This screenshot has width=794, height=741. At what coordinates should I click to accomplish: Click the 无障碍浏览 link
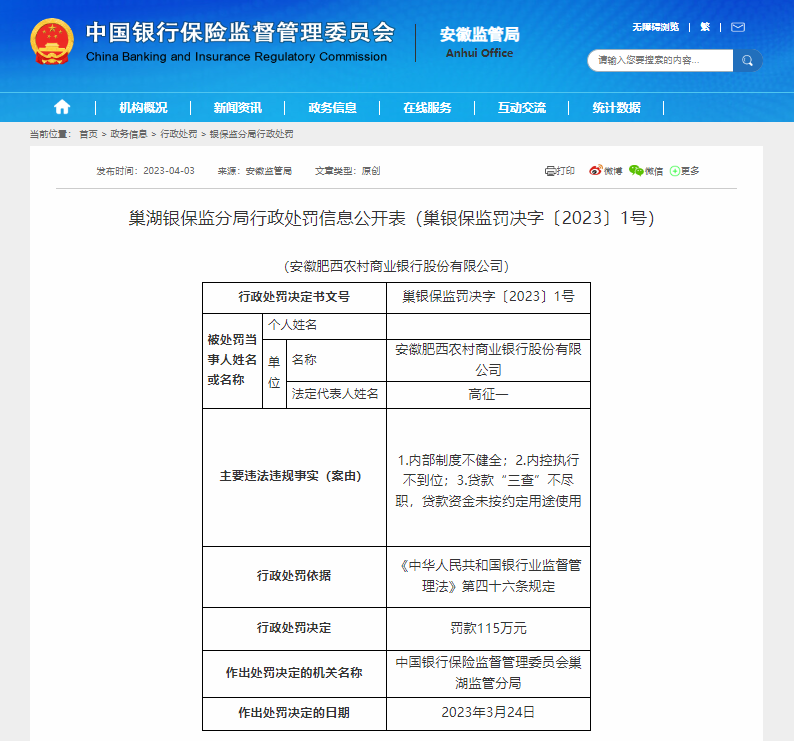[656, 27]
